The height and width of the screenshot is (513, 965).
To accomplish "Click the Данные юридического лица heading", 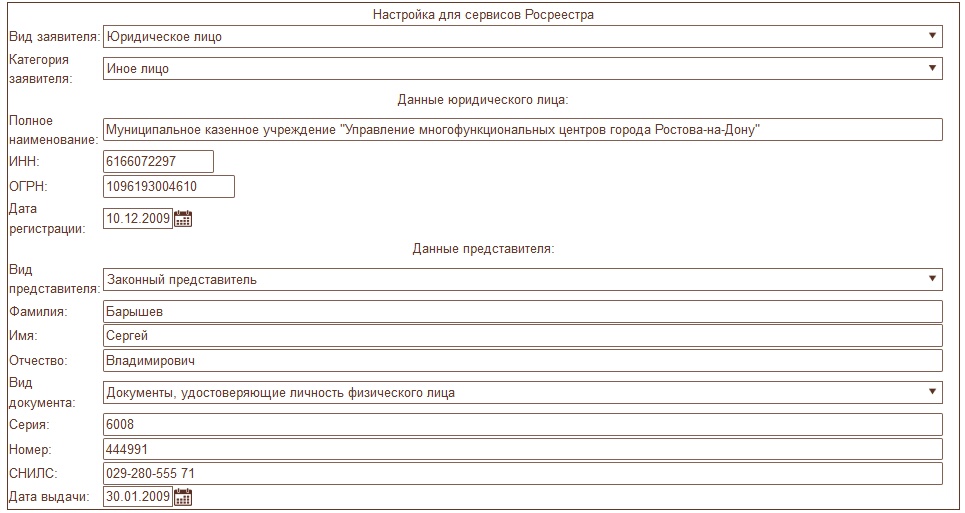I will 483,100.
